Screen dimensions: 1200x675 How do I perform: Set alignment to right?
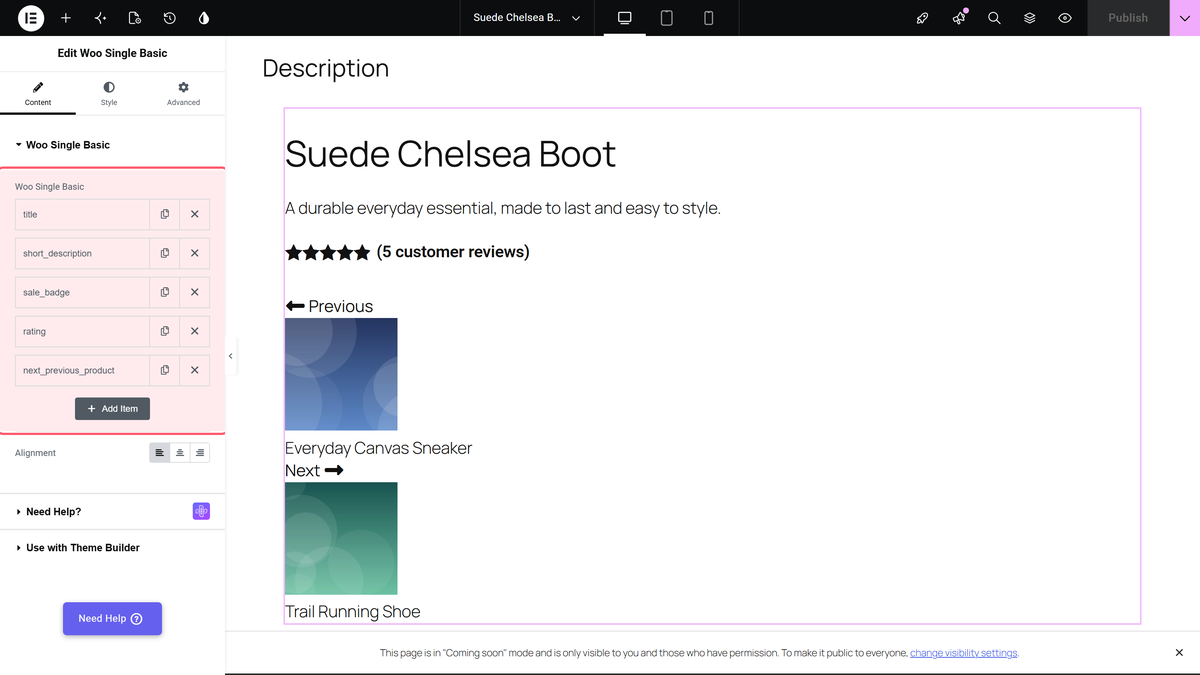[200, 453]
